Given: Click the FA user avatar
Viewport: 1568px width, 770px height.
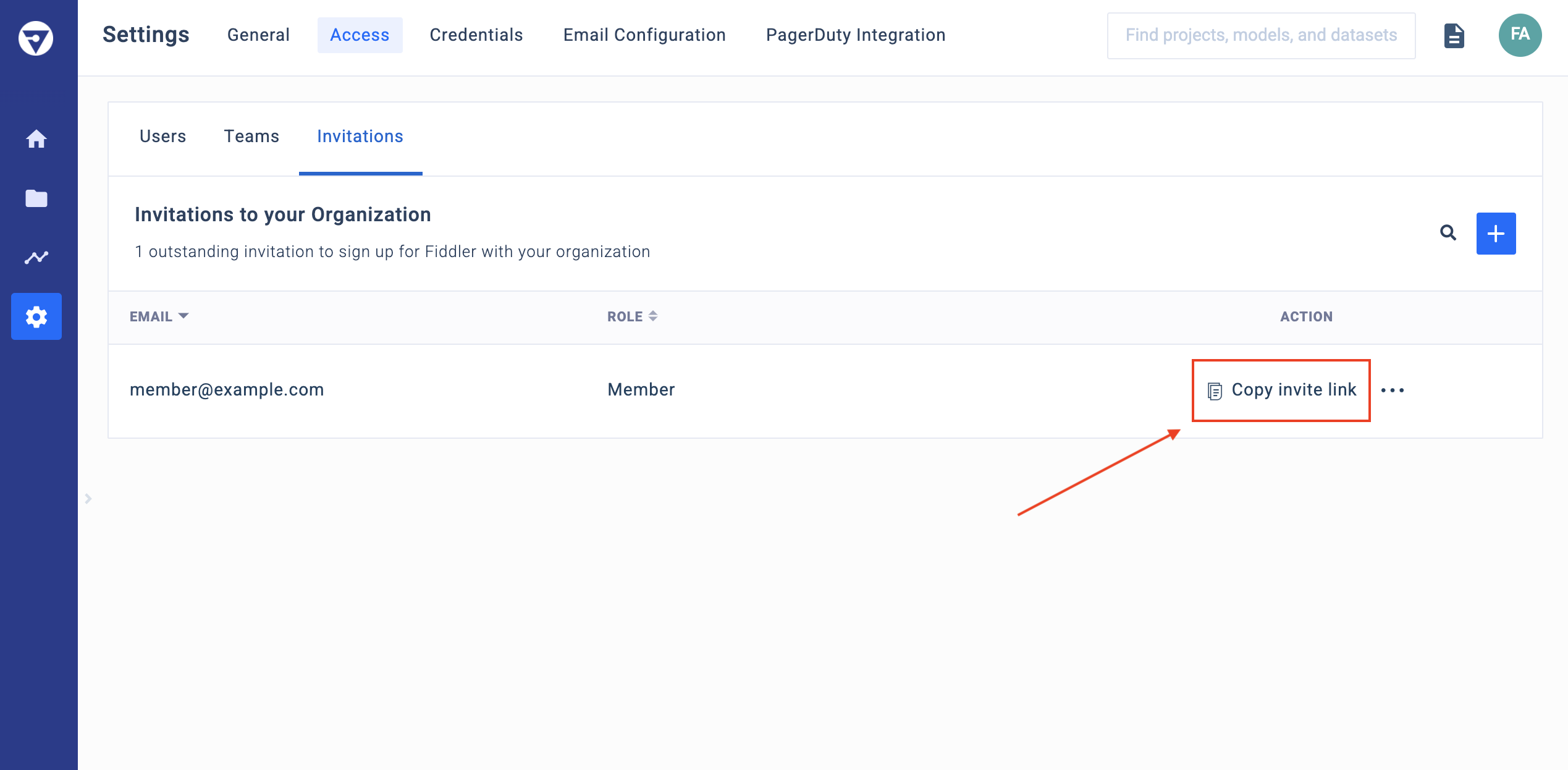Looking at the screenshot, I should click(x=1519, y=35).
